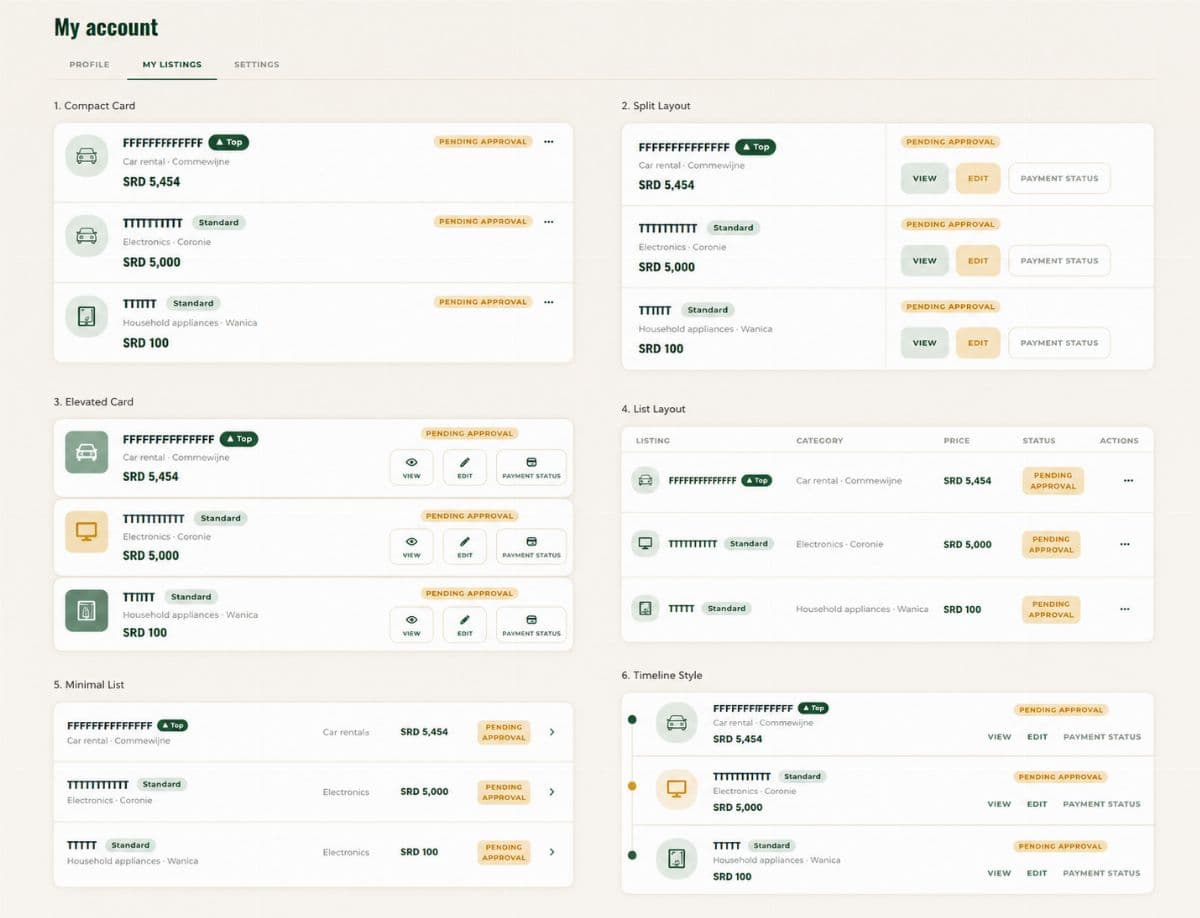
Task: Click View button for SRD 5,454 Split Layout listing
Action: [925, 179]
